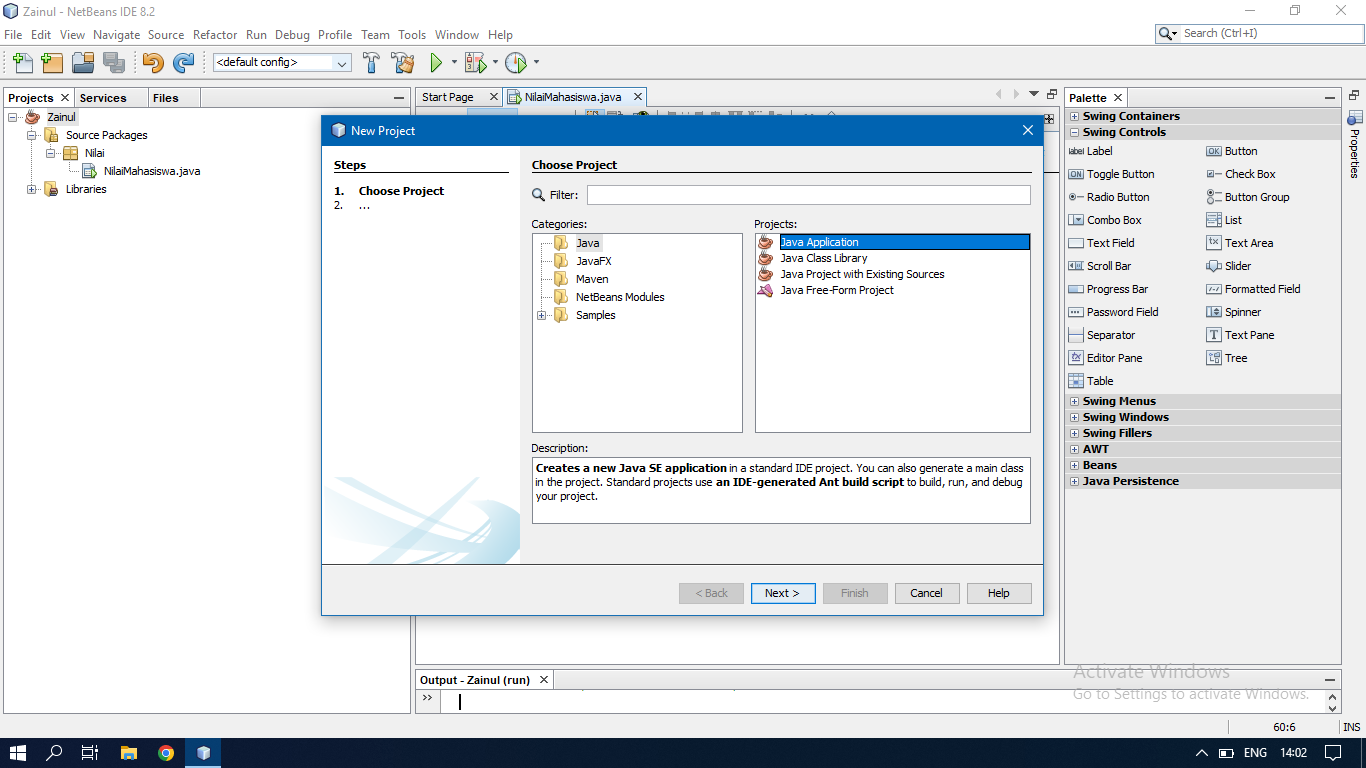Screen dimensions: 1366x768
Task: Select Java Project with Existing Sources
Action: coord(862,274)
